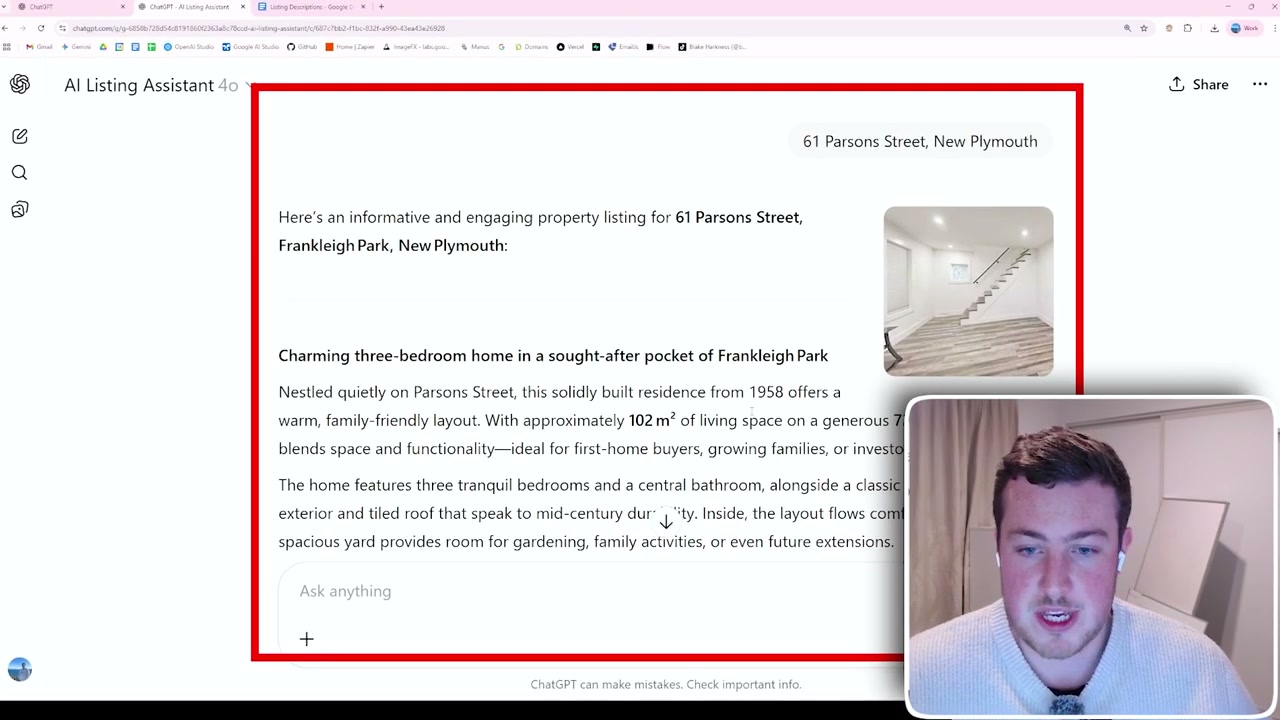
Task: Close the Listing Descriptions tab
Action: tap(363, 7)
